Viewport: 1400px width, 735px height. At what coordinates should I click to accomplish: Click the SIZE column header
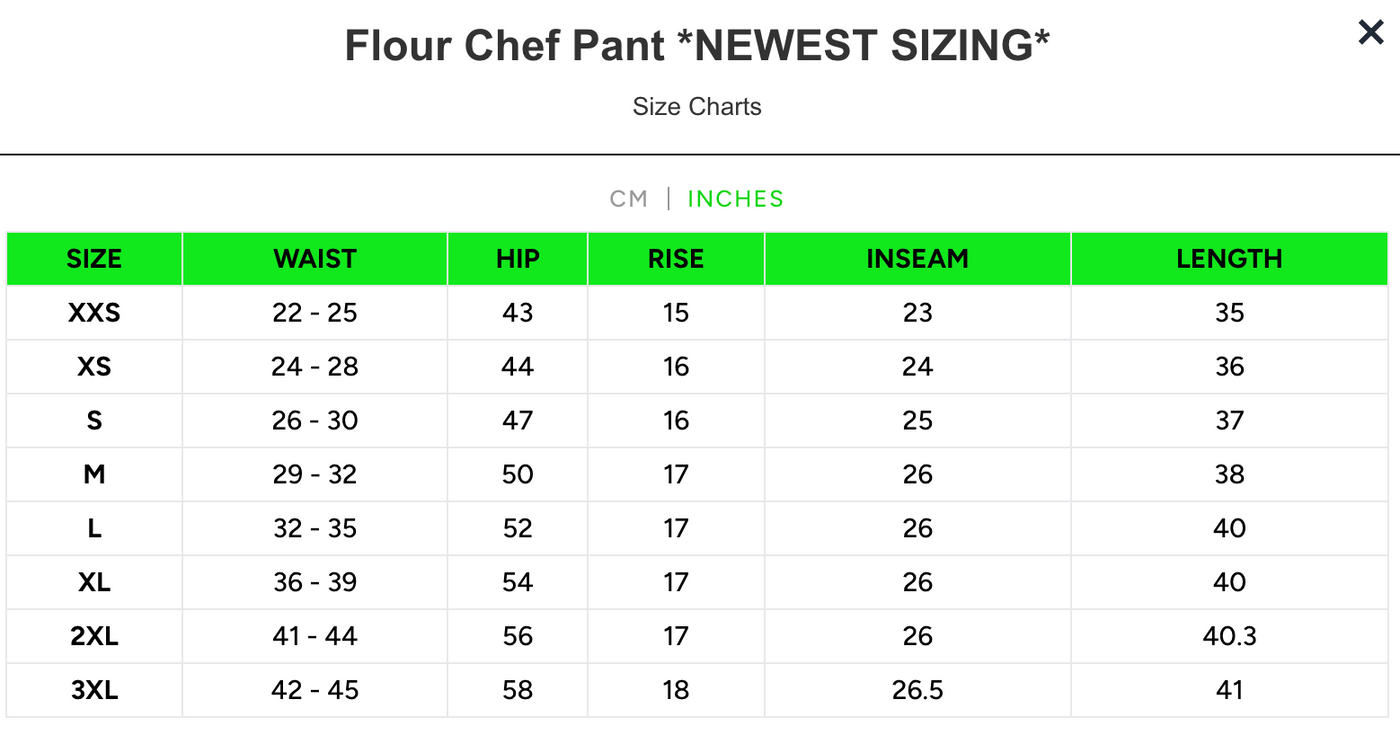coord(94,258)
